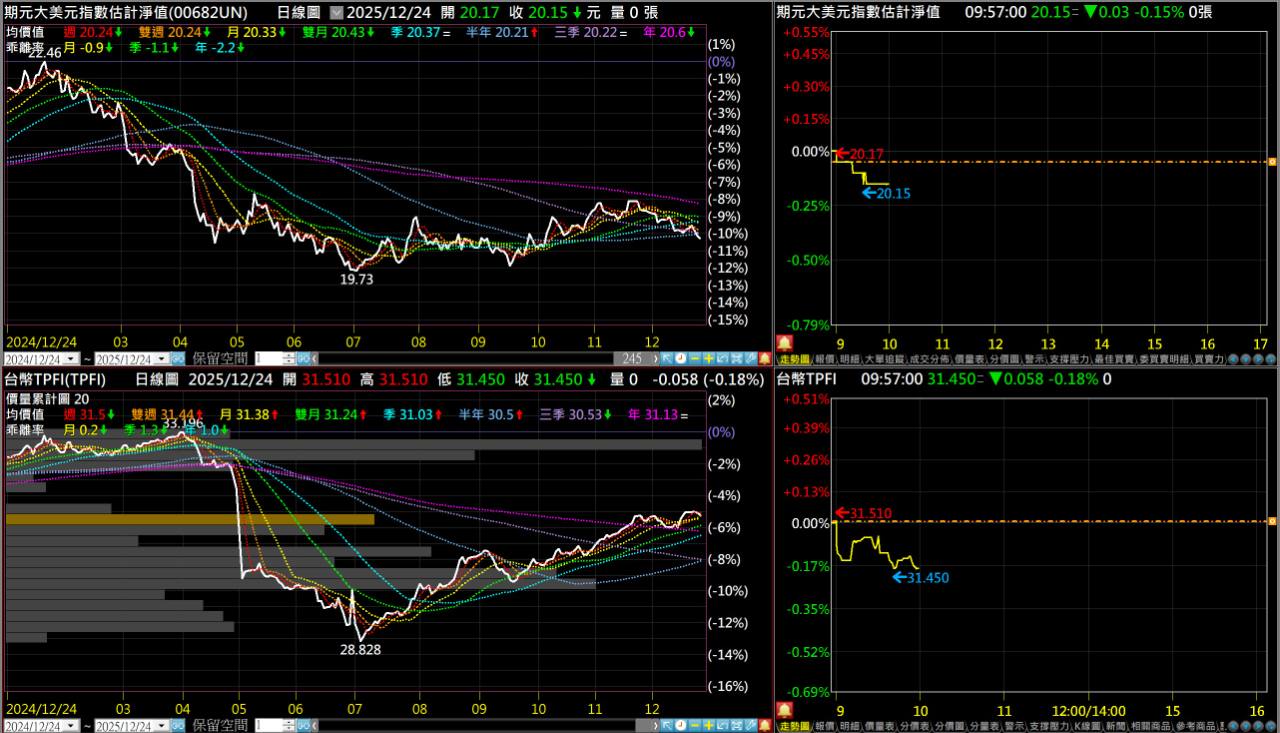1280x733 pixels.
Task: Open the 相關商品 tab
Action: coord(1151,725)
